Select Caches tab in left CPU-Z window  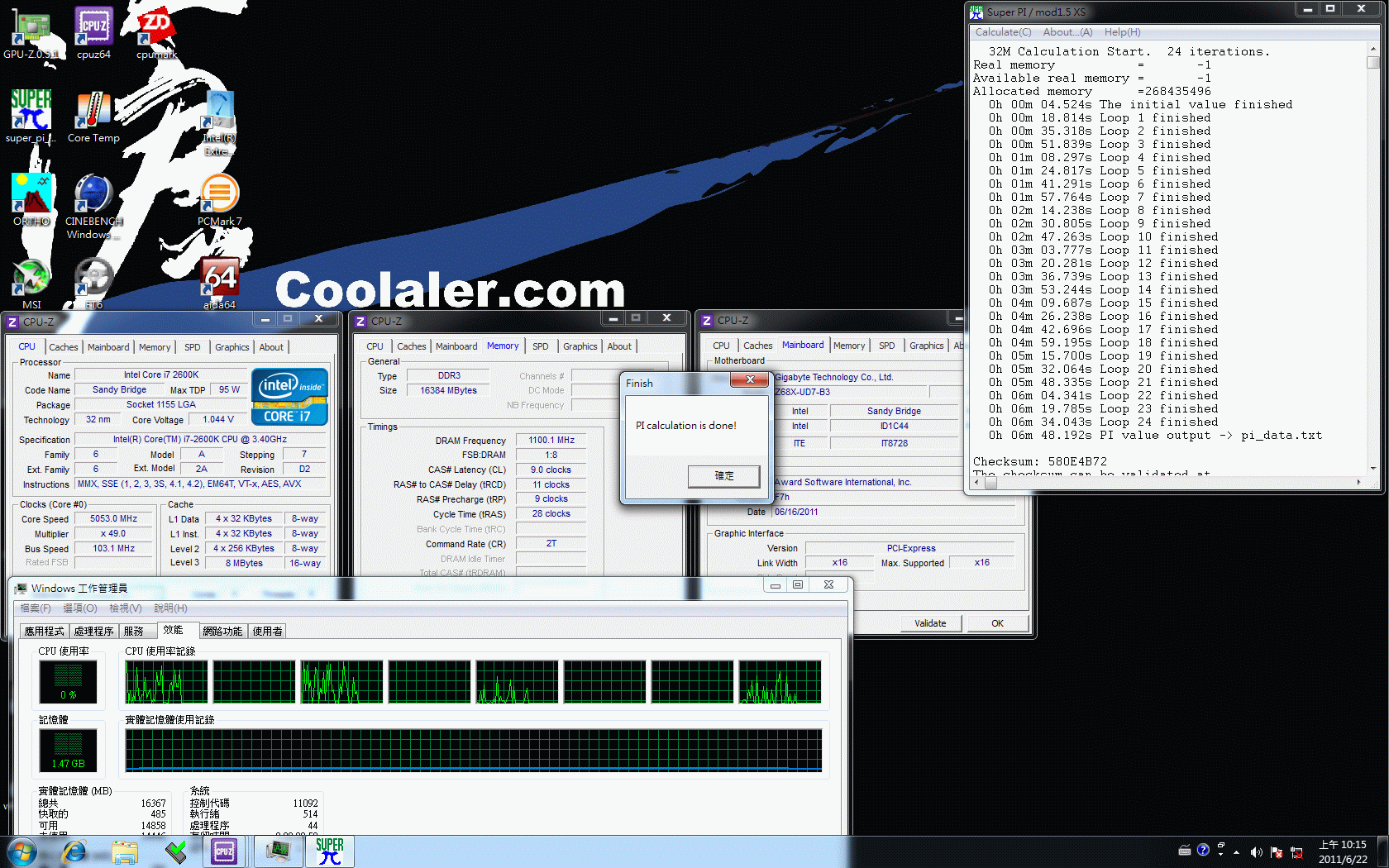[x=63, y=347]
